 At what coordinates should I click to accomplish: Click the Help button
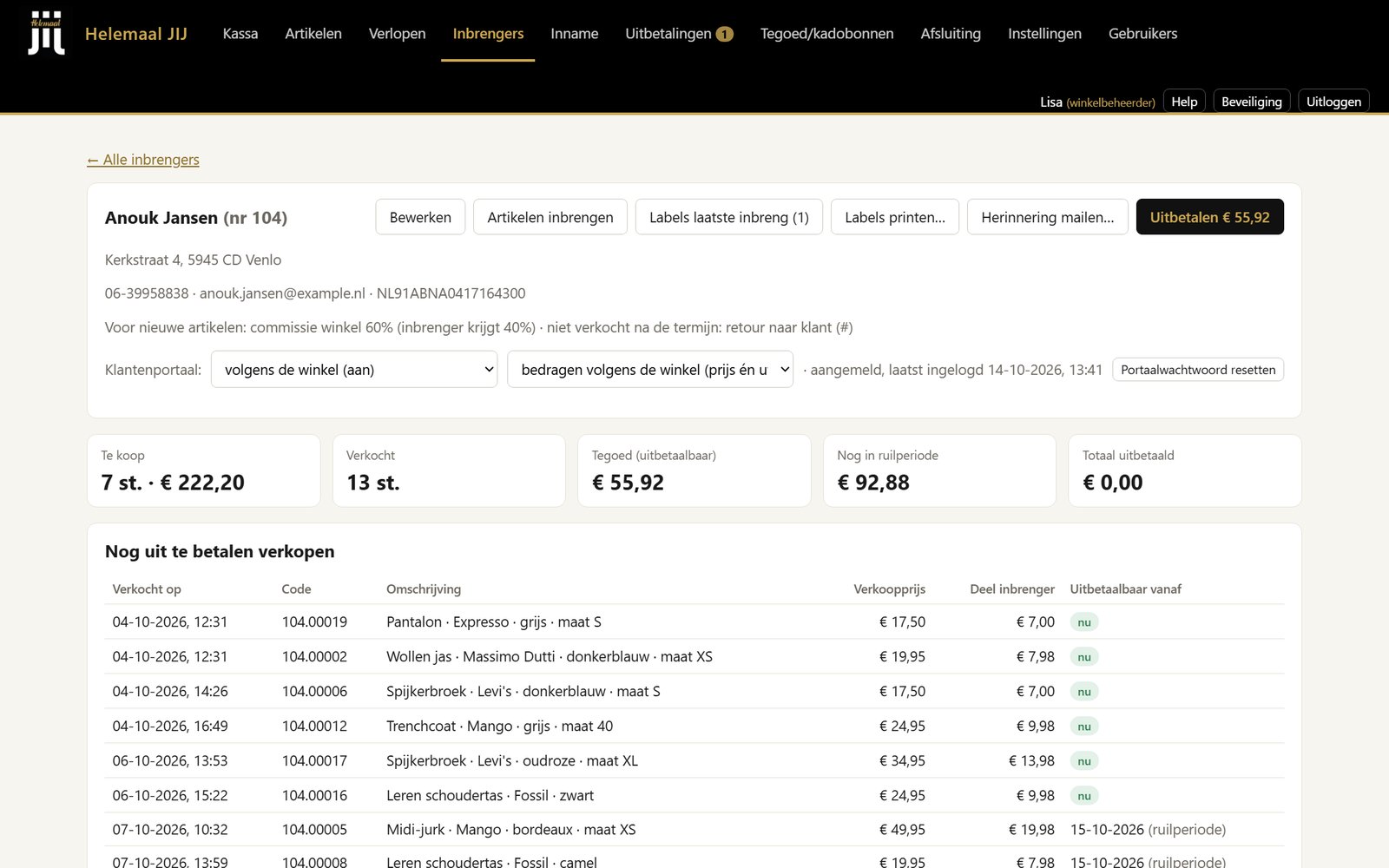tap(1184, 102)
